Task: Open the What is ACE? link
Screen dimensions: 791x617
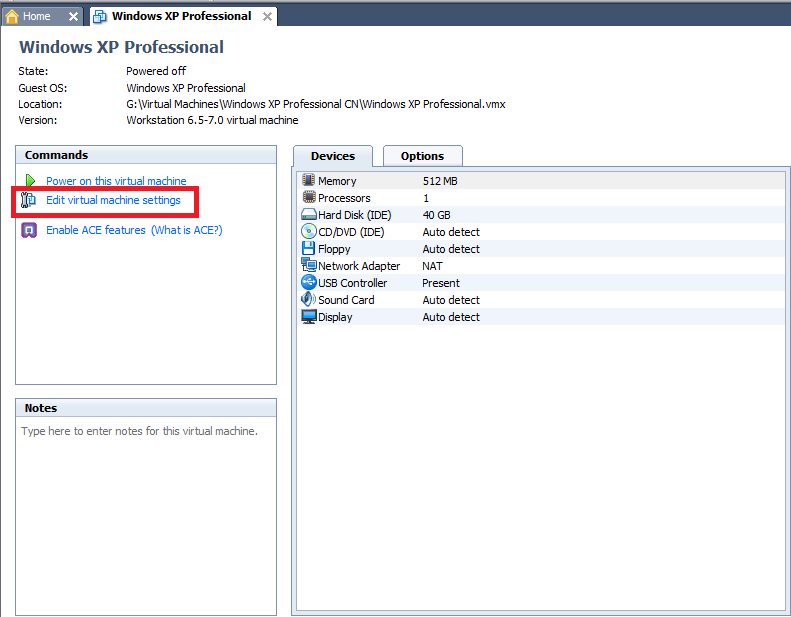Action: [x=186, y=230]
